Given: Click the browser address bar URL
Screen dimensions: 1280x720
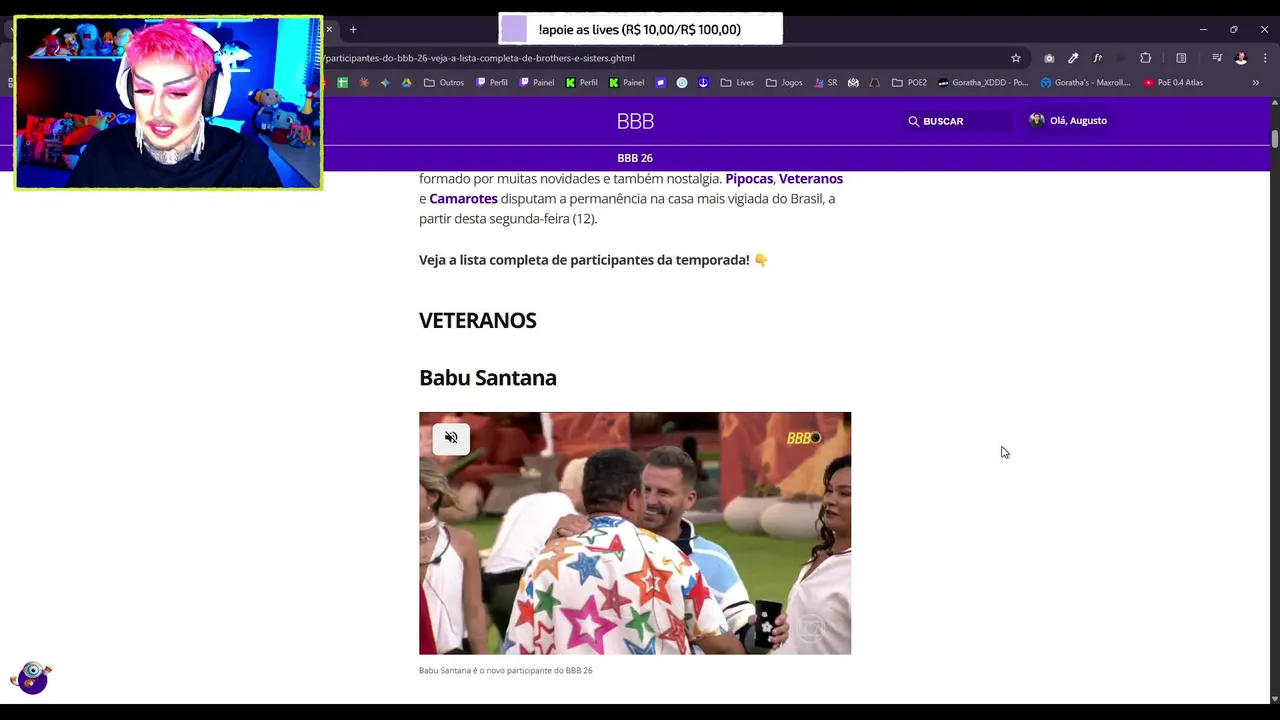Looking at the screenshot, I should tap(480, 58).
